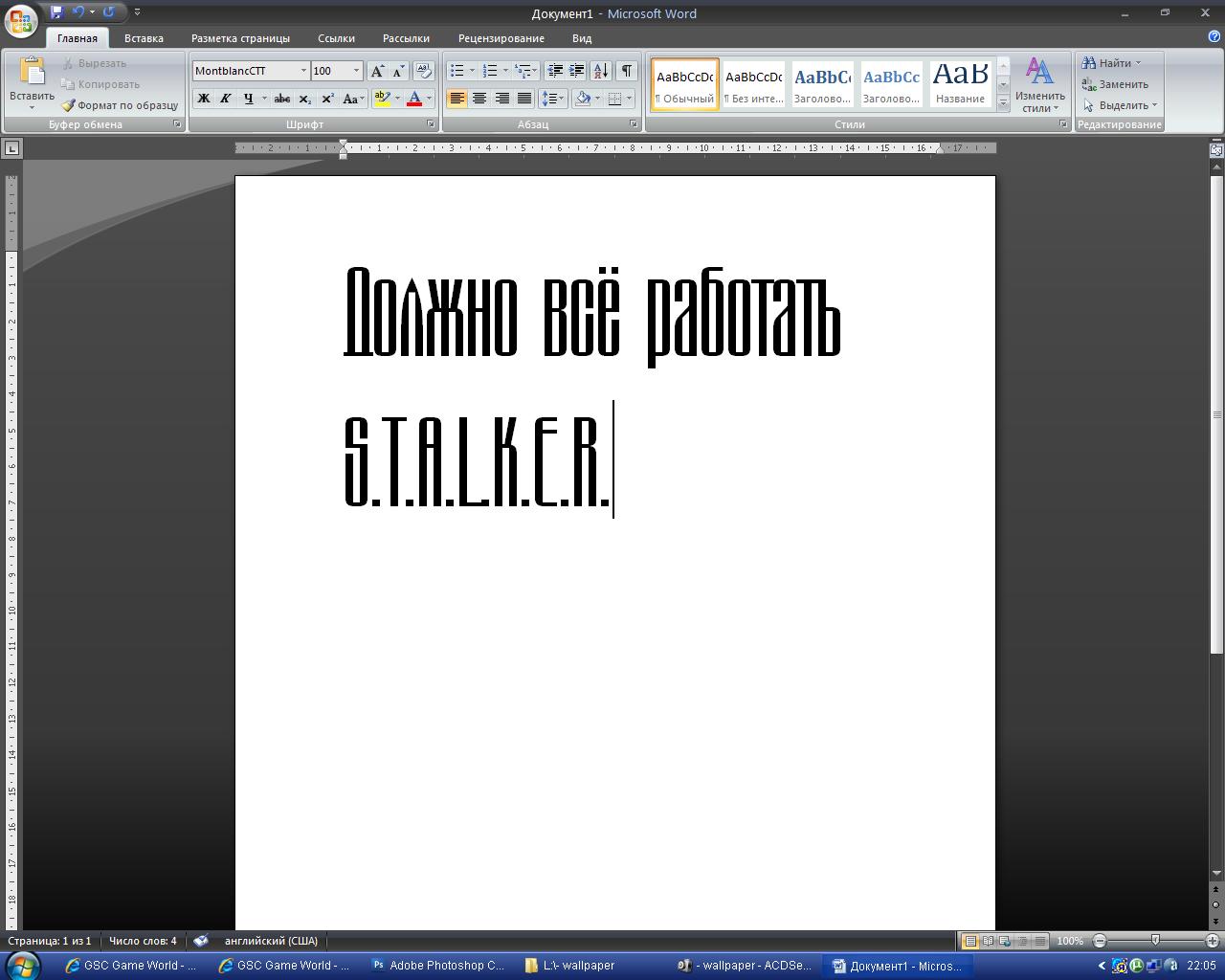Sort the selected text alphabetically

click(x=601, y=71)
